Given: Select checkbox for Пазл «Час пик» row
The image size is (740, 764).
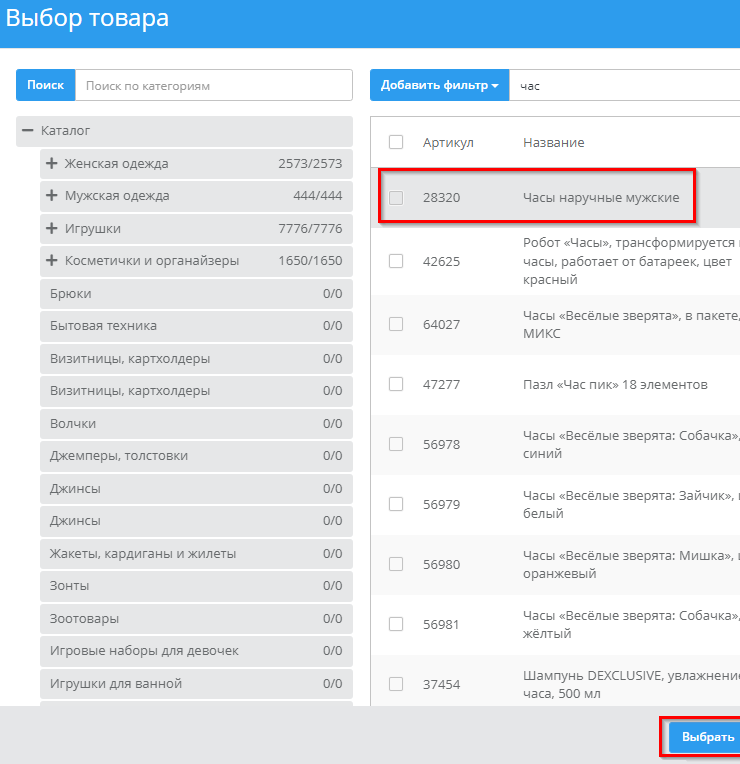Looking at the screenshot, I should click(396, 384).
